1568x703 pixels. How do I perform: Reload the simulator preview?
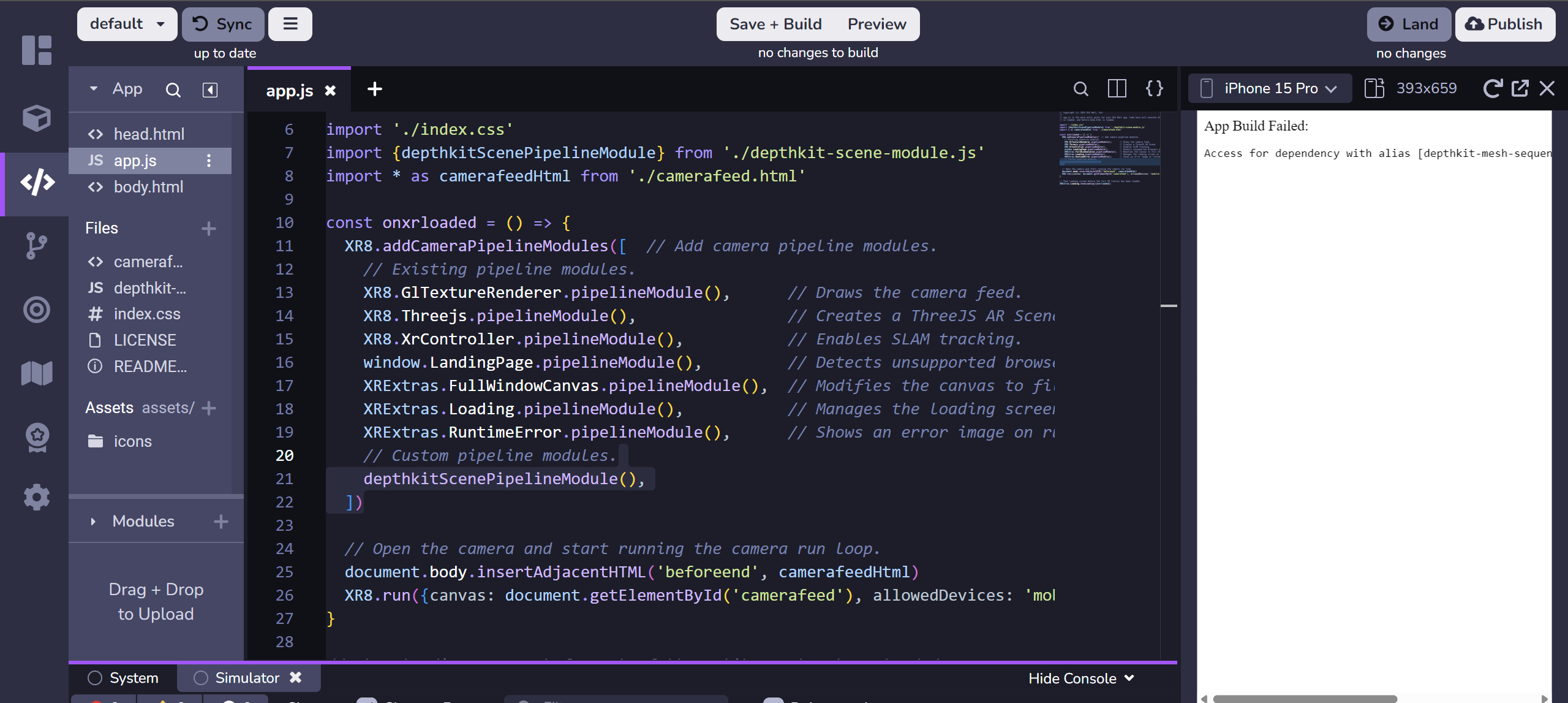click(1492, 88)
